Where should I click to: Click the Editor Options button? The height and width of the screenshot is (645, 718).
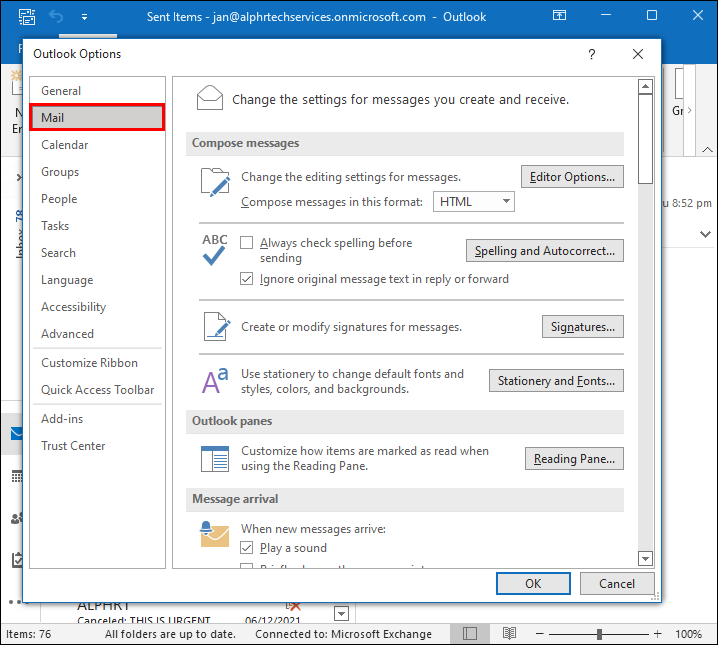[572, 177]
